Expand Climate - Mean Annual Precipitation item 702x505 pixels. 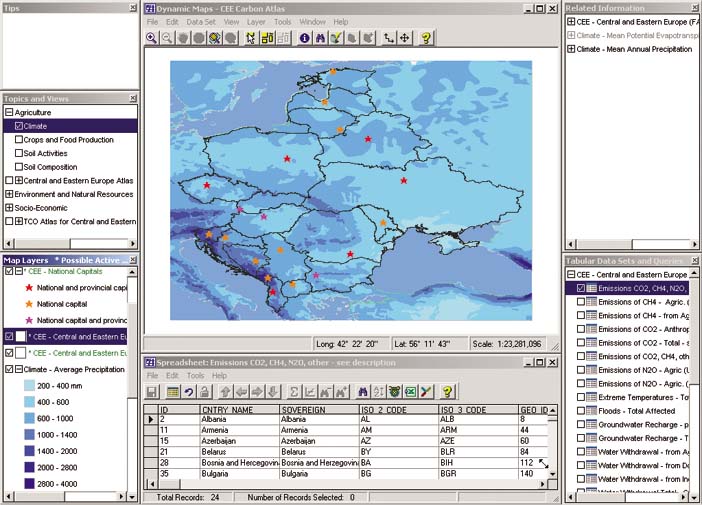pyautogui.click(x=571, y=49)
